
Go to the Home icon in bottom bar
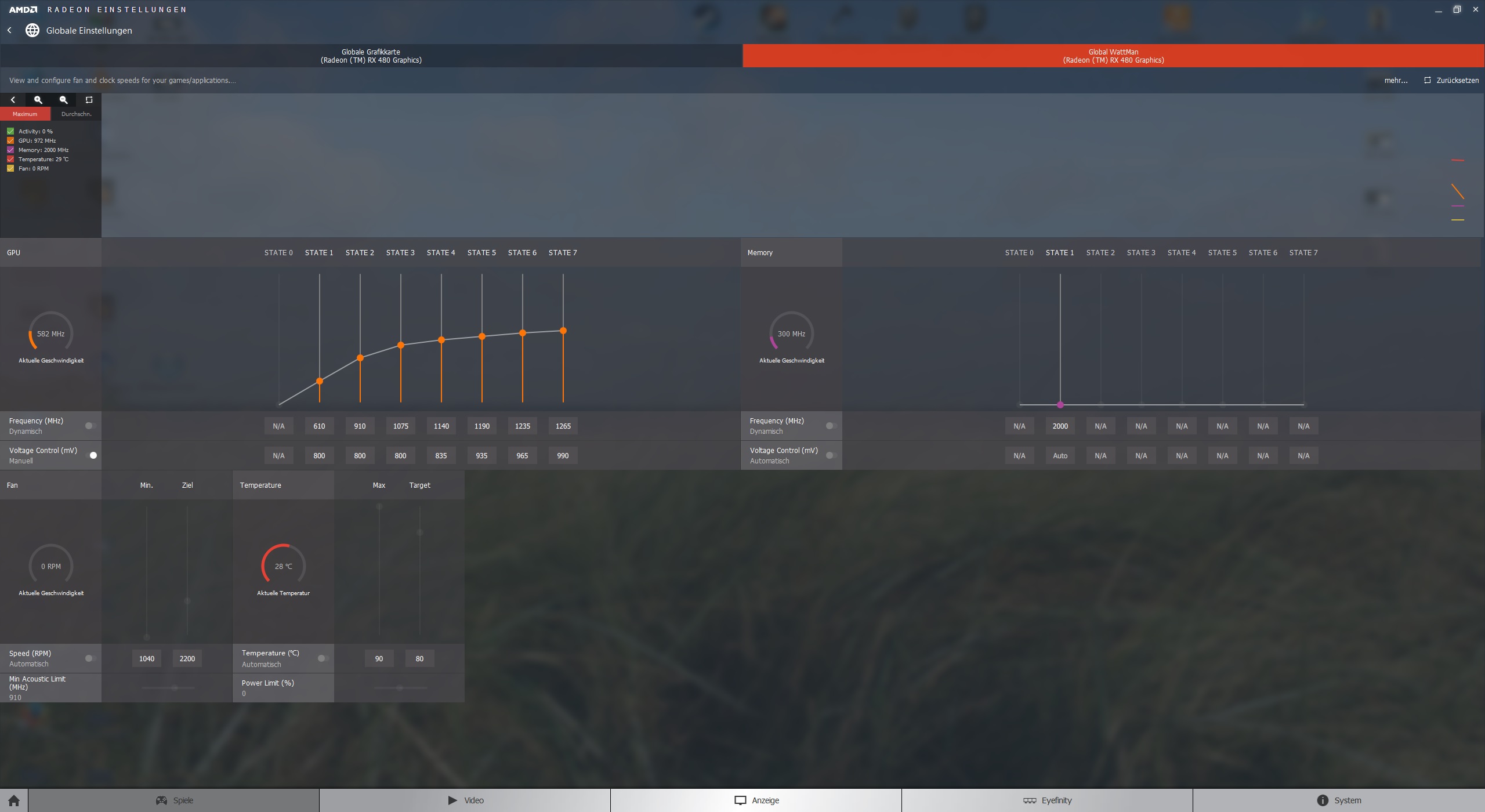14,800
